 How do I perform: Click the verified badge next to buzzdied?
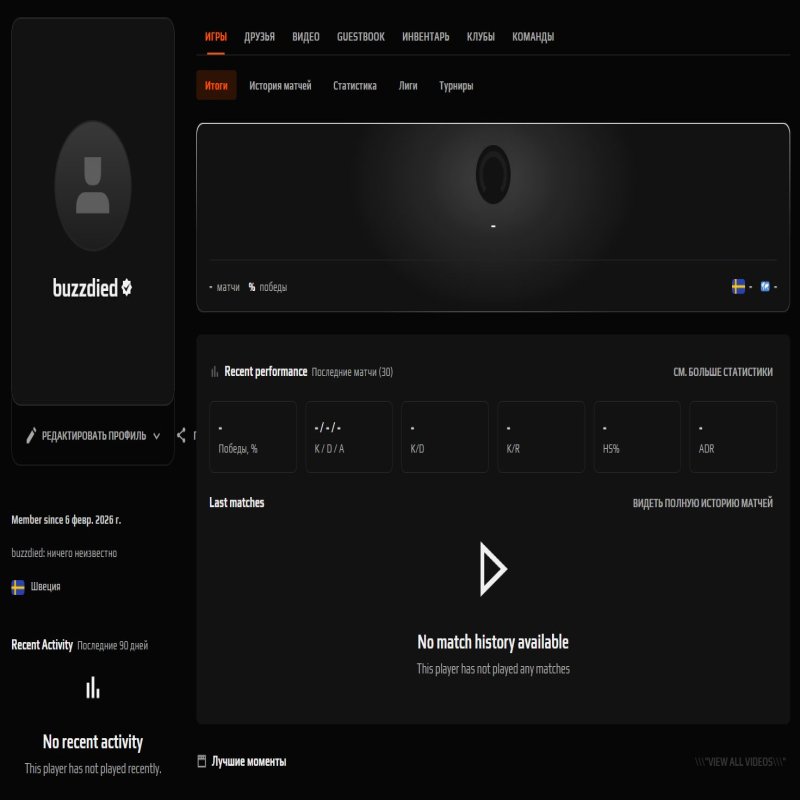126,288
